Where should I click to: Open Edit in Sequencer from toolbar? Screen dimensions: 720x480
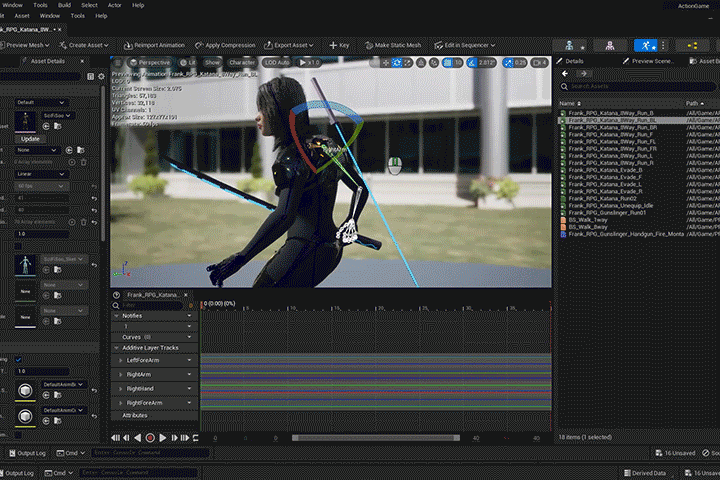click(x=465, y=45)
